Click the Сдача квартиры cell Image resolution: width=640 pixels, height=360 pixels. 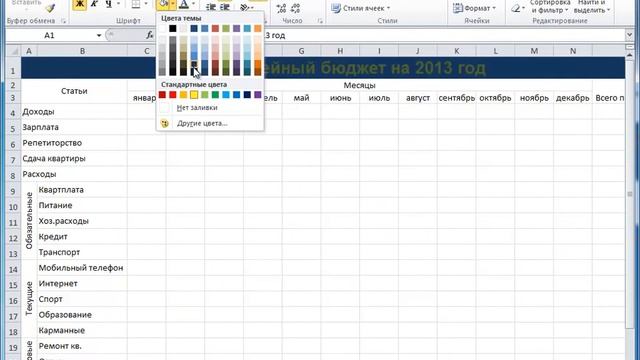point(74,158)
